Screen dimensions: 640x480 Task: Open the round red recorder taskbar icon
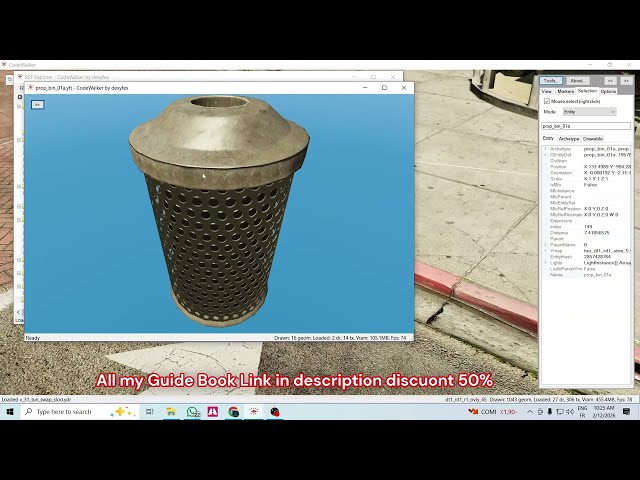(x=275, y=412)
